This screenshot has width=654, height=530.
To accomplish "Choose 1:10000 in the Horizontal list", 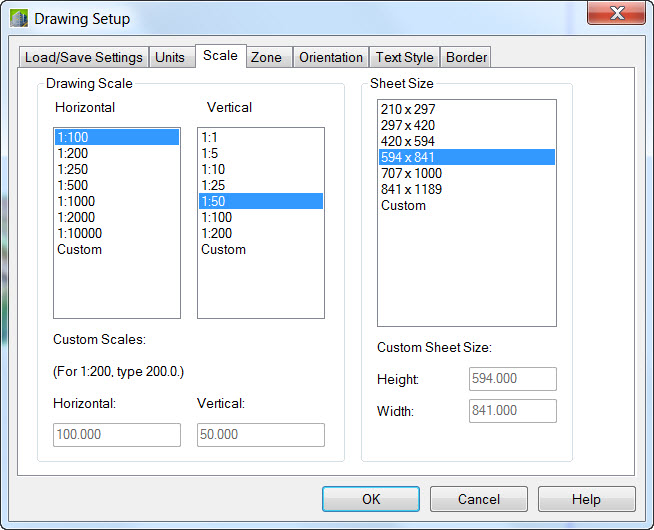I will (80, 233).
